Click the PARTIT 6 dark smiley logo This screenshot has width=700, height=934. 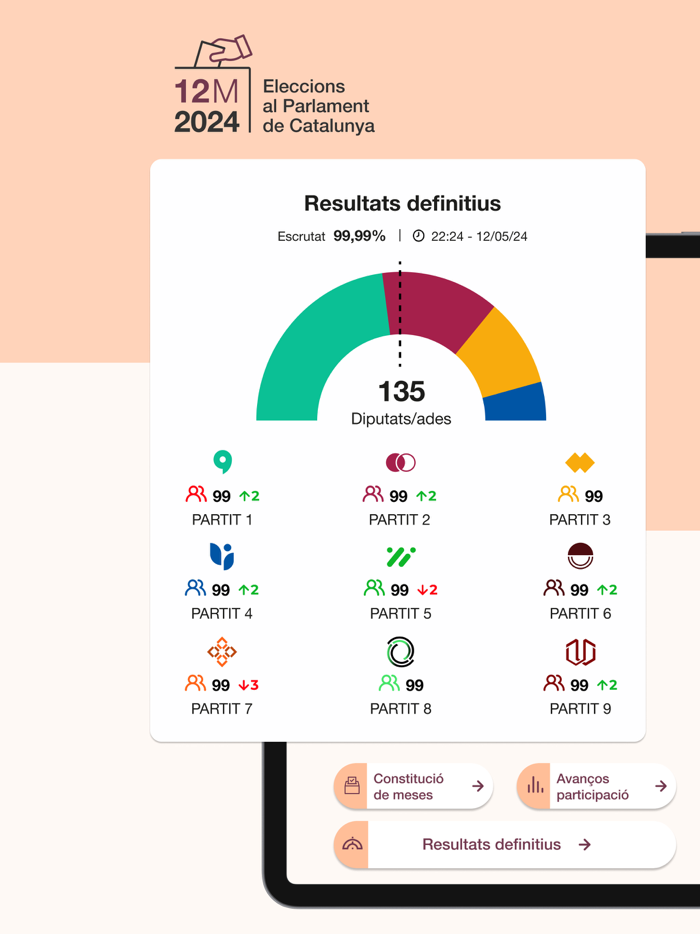click(579, 556)
